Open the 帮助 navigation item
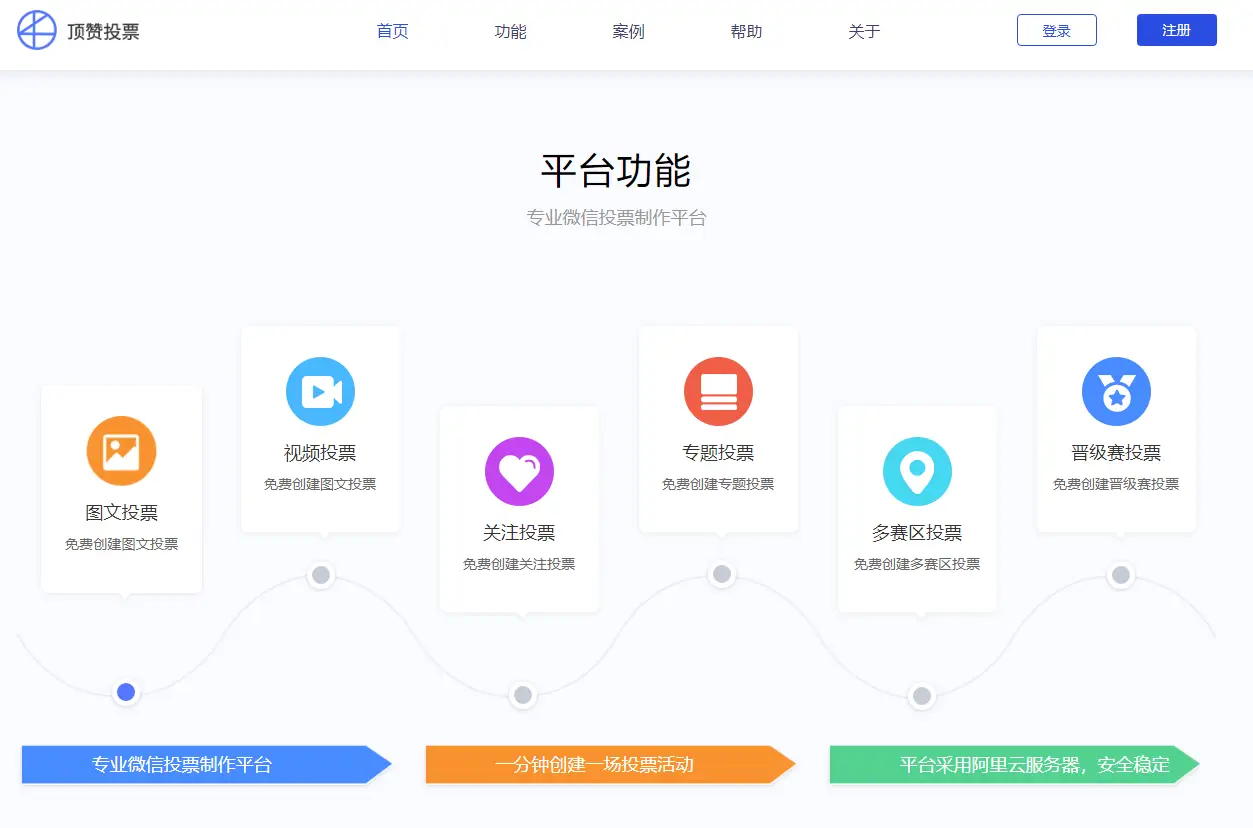 click(x=746, y=31)
